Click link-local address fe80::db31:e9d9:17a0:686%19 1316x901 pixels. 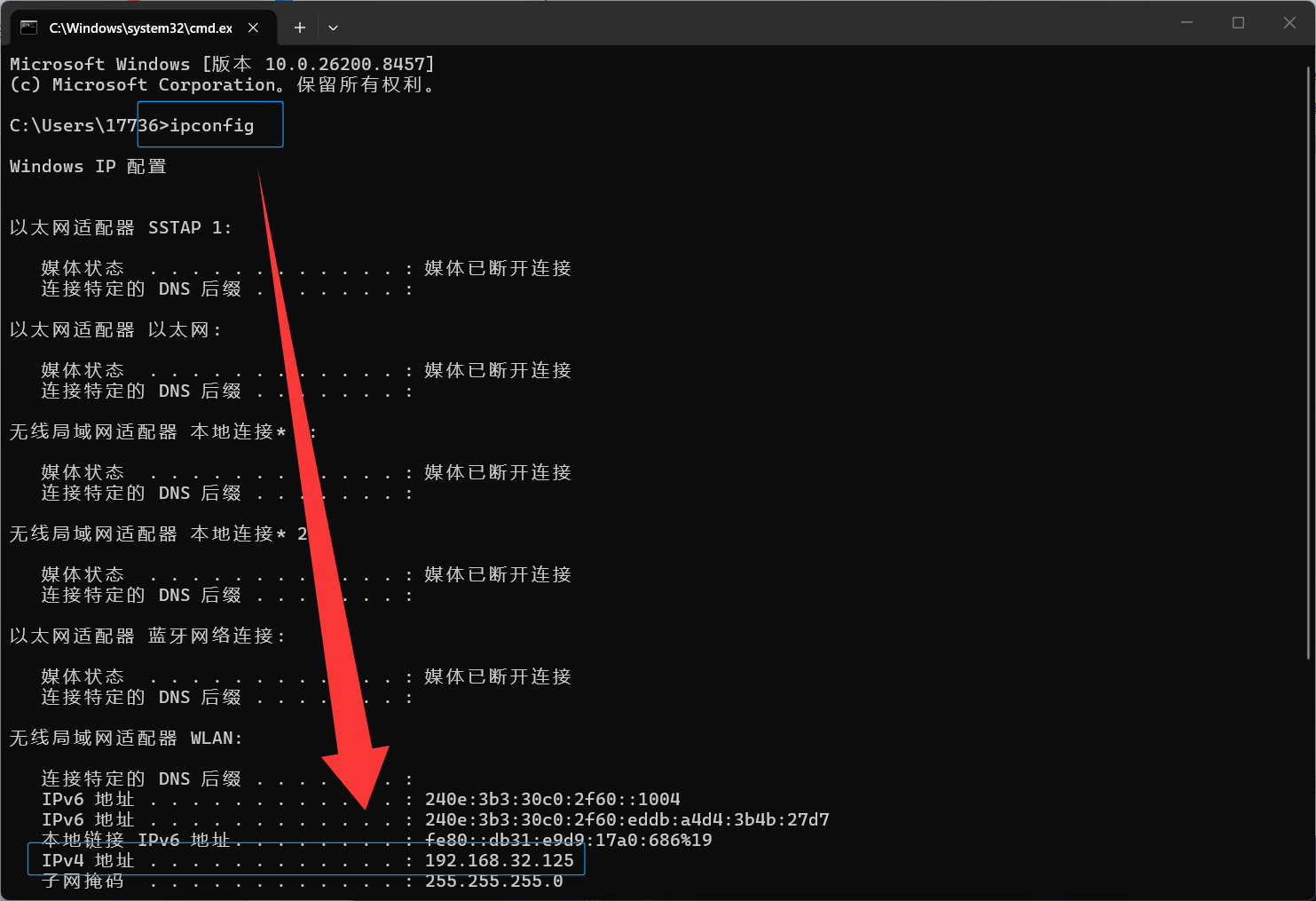[569, 840]
